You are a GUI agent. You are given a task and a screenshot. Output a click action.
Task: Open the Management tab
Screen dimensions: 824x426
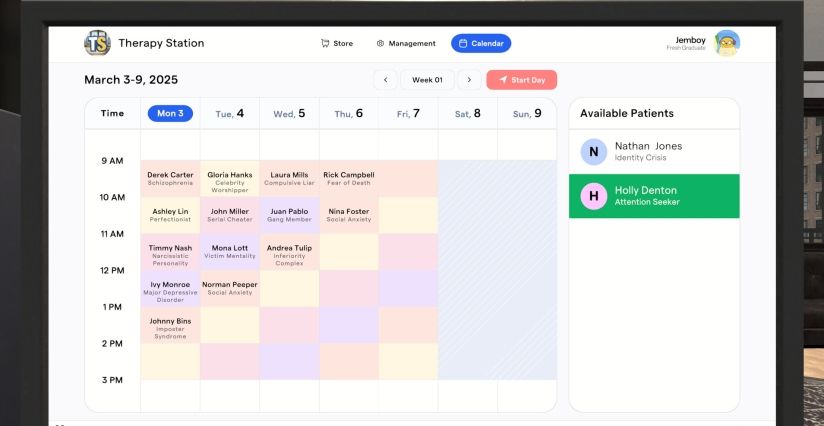click(406, 43)
